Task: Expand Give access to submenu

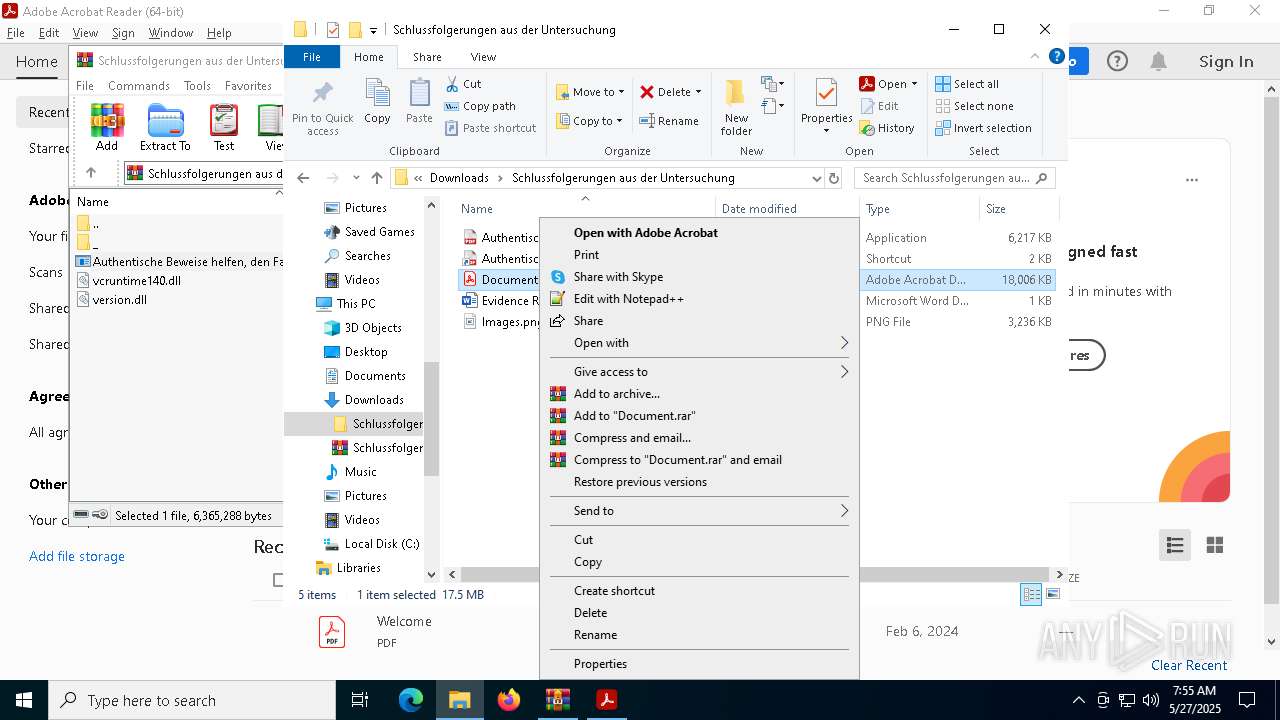Action: pyautogui.click(x=698, y=372)
